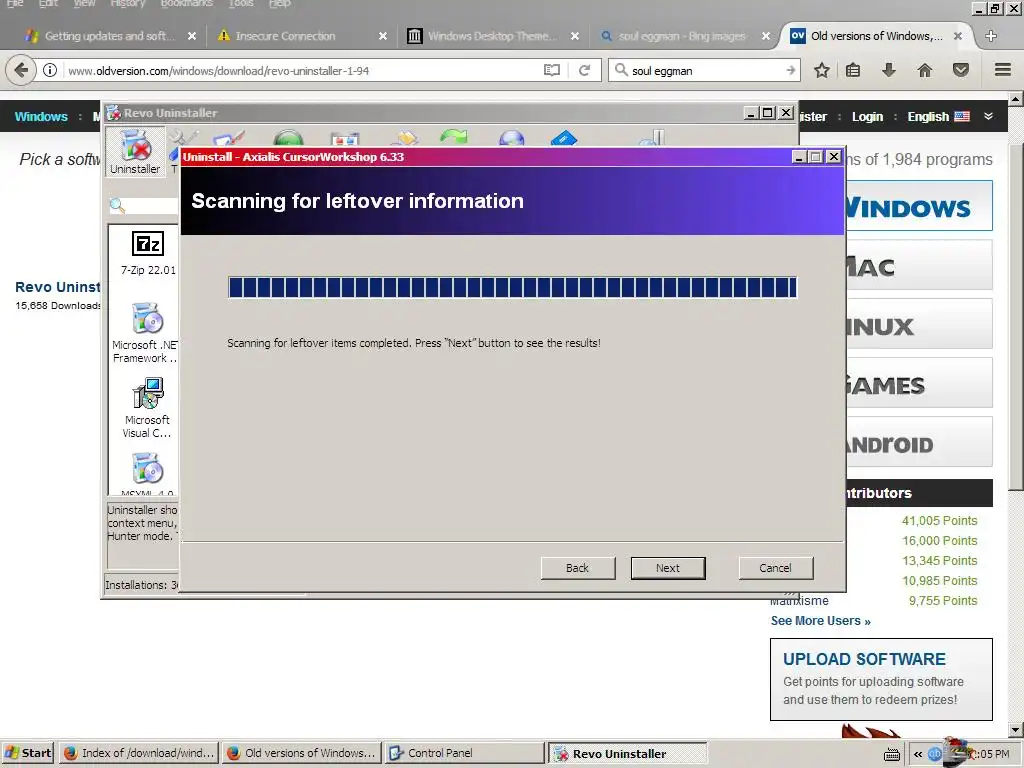Click the soul eggman search field
The height and width of the screenshot is (768, 1024).
tap(705, 71)
